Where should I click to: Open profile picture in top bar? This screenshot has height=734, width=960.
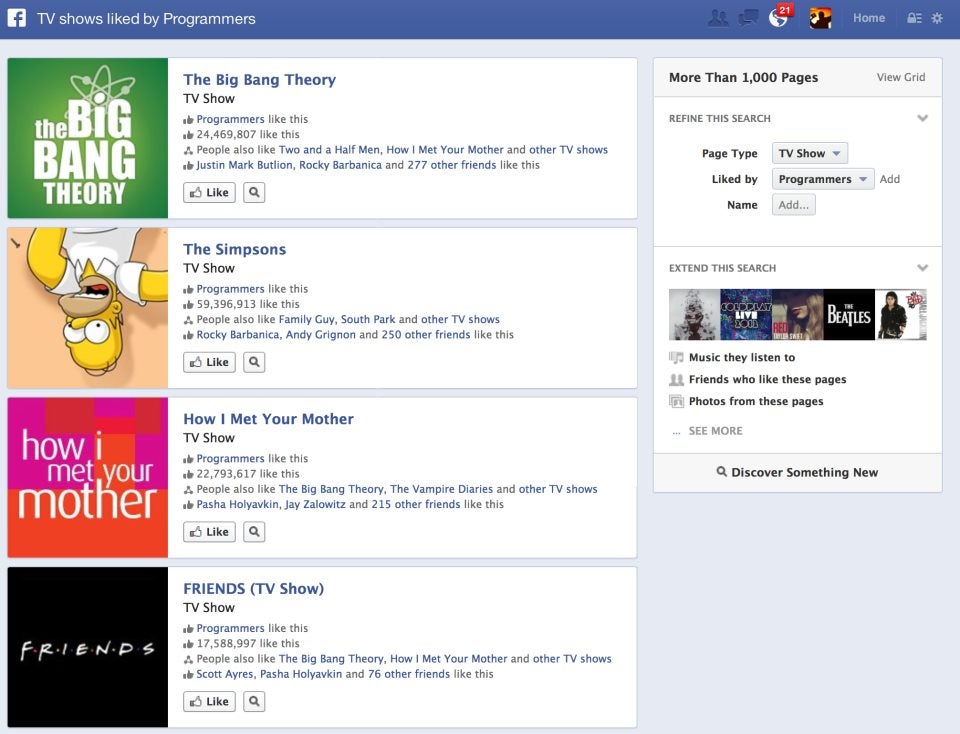pyautogui.click(x=820, y=18)
